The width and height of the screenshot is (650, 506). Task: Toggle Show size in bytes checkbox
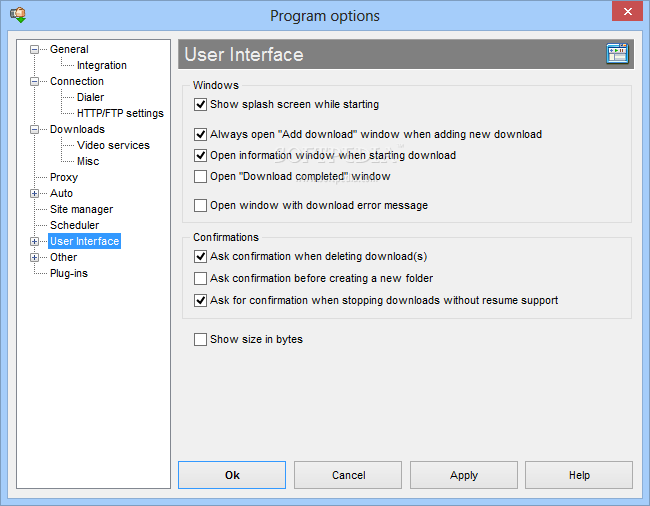coord(200,339)
